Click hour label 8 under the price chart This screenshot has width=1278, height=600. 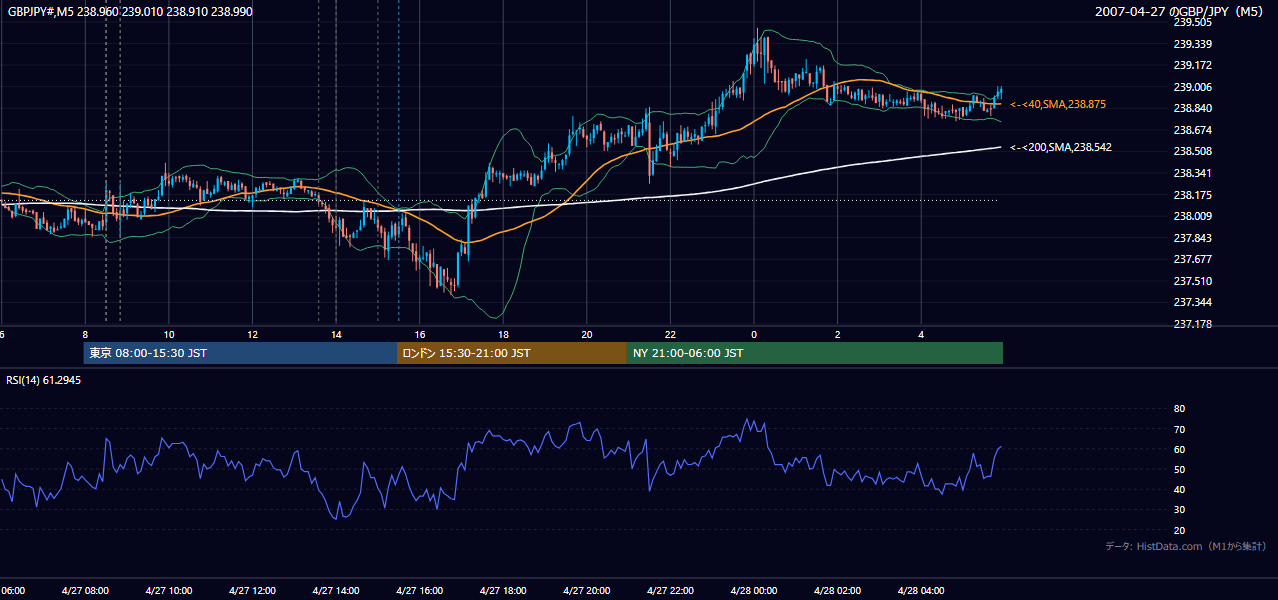pyautogui.click(x=85, y=335)
